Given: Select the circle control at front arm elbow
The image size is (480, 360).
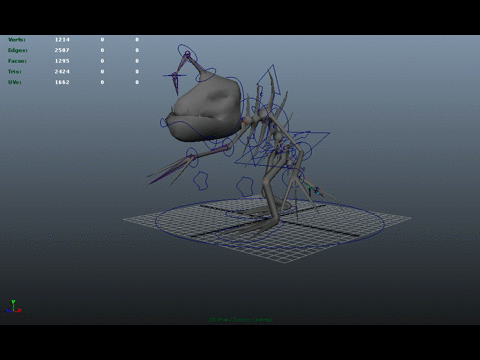Looking at the screenshot, I should [x=228, y=148].
